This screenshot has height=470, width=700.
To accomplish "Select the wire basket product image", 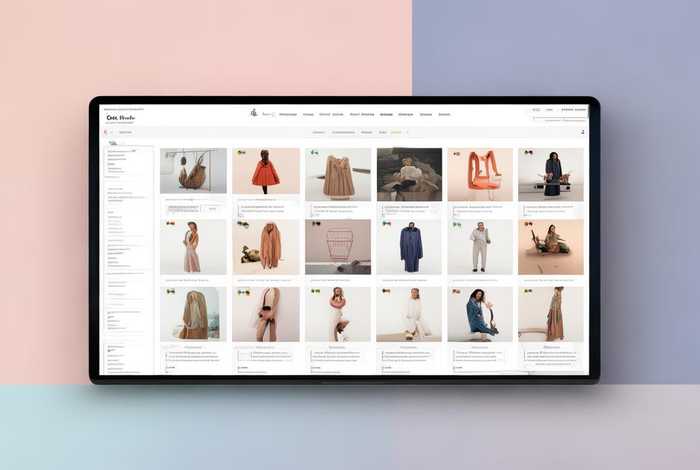I will (338, 246).
